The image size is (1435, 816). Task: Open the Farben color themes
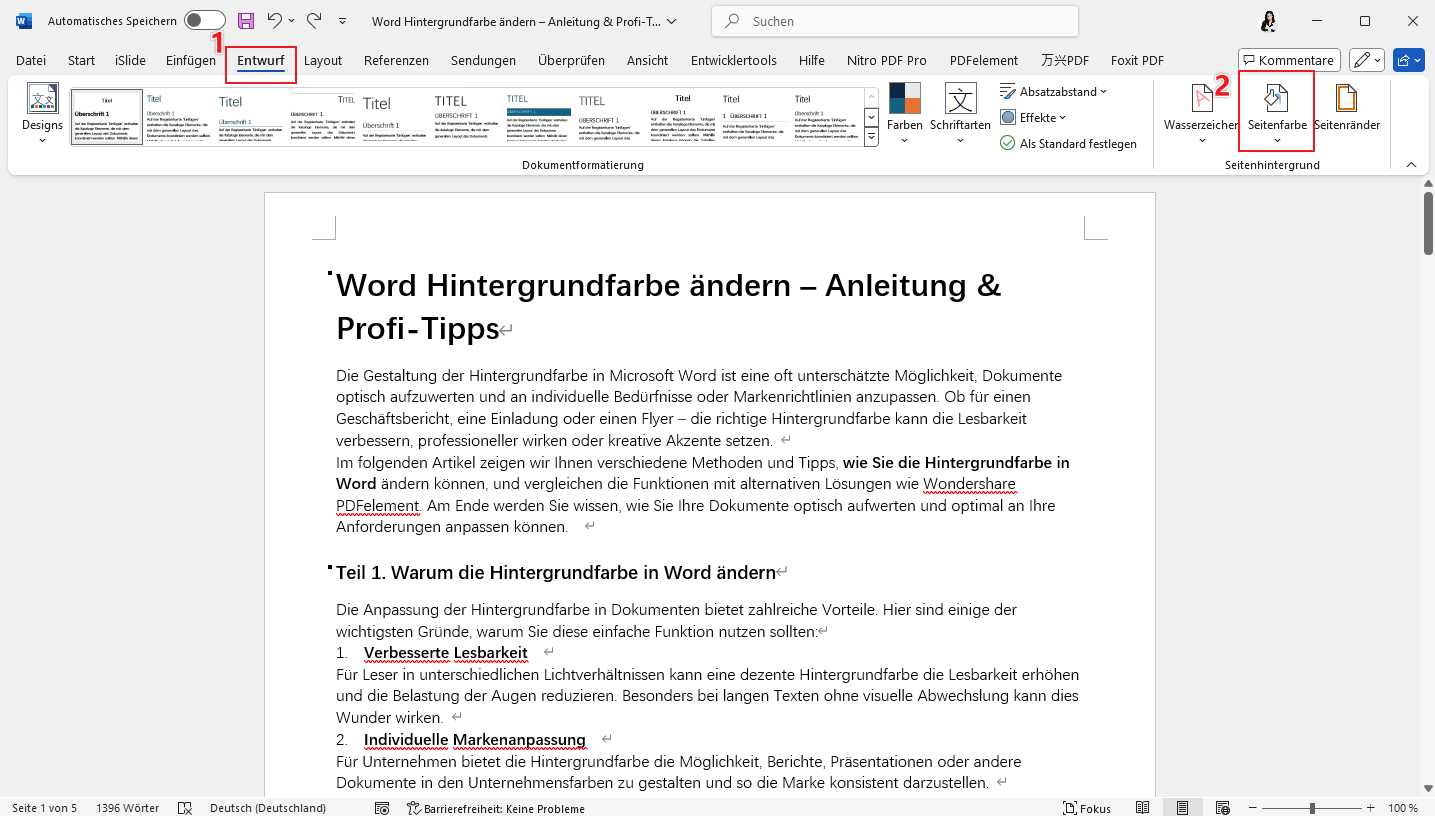pos(905,114)
